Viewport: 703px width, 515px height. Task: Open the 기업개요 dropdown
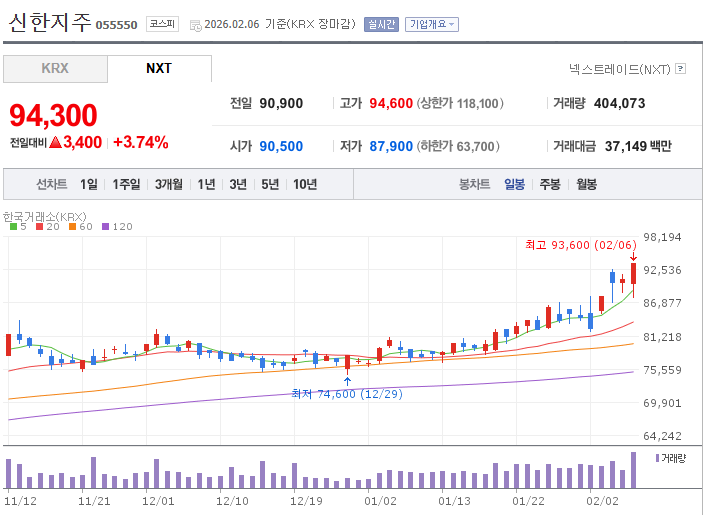point(432,24)
